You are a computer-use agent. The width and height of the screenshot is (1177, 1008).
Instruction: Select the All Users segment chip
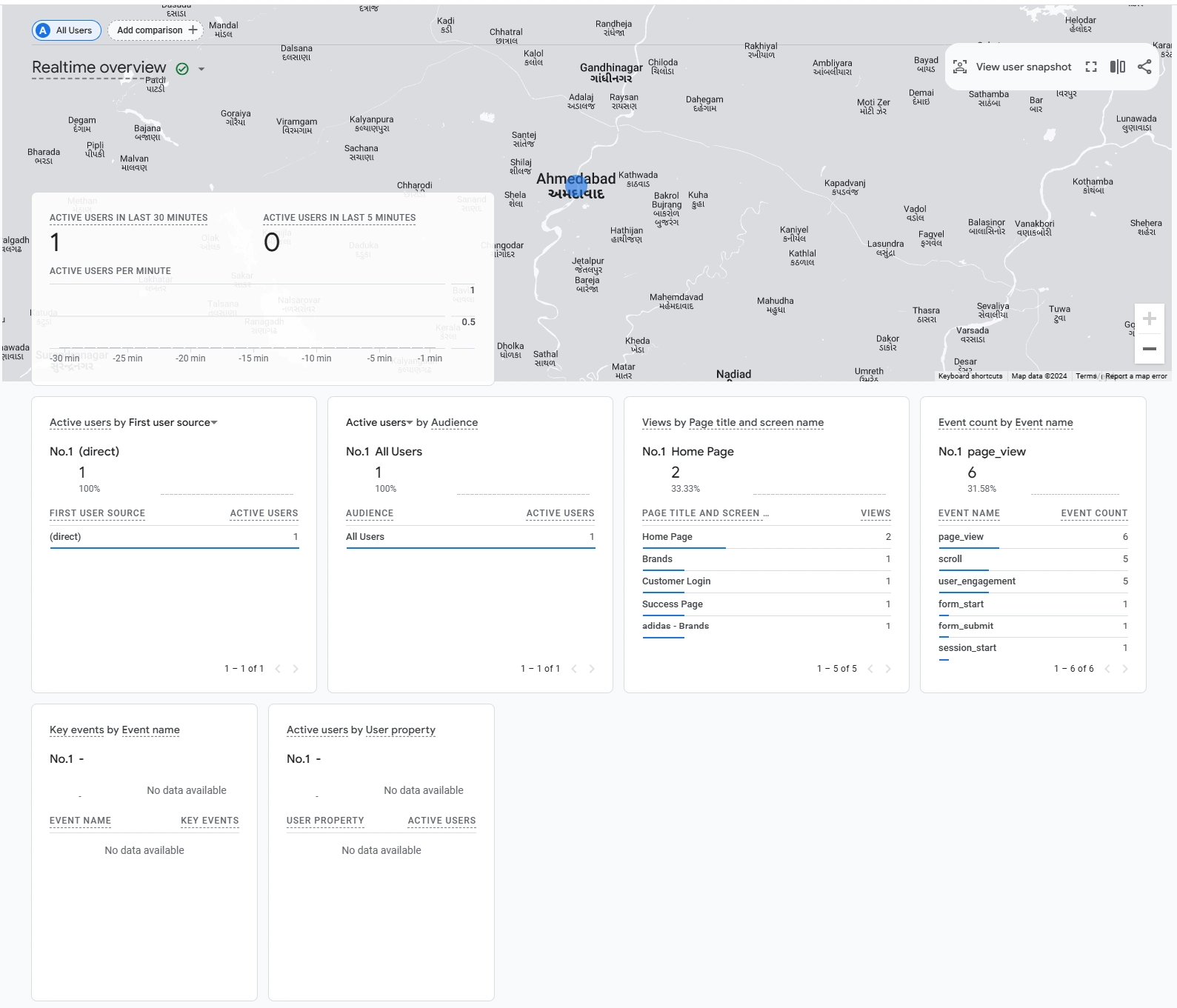coord(67,30)
